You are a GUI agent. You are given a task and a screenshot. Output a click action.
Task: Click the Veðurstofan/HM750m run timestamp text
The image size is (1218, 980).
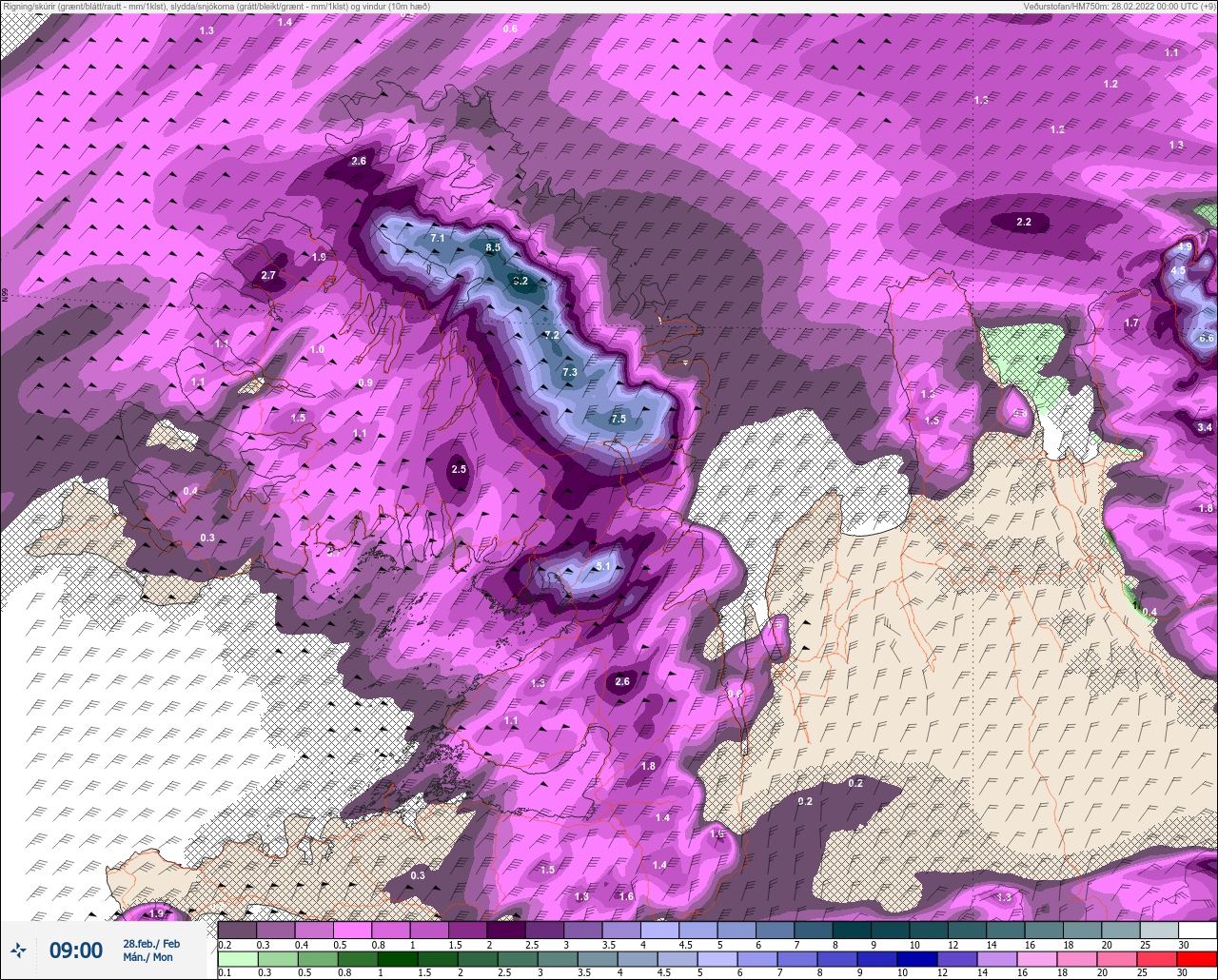1119,6
